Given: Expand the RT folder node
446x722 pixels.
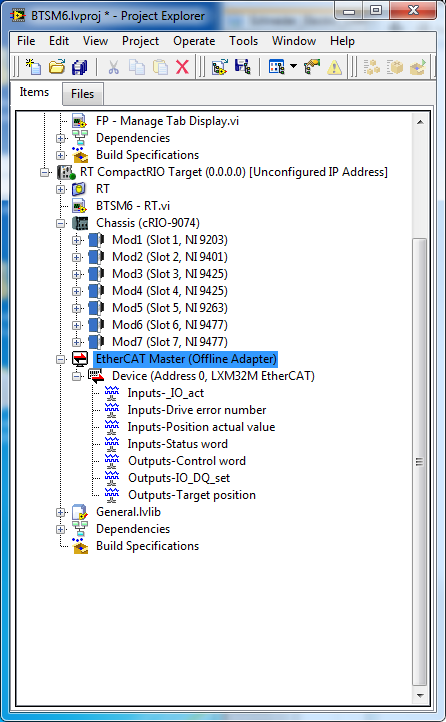Looking at the screenshot, I should [x=60, y=190].
